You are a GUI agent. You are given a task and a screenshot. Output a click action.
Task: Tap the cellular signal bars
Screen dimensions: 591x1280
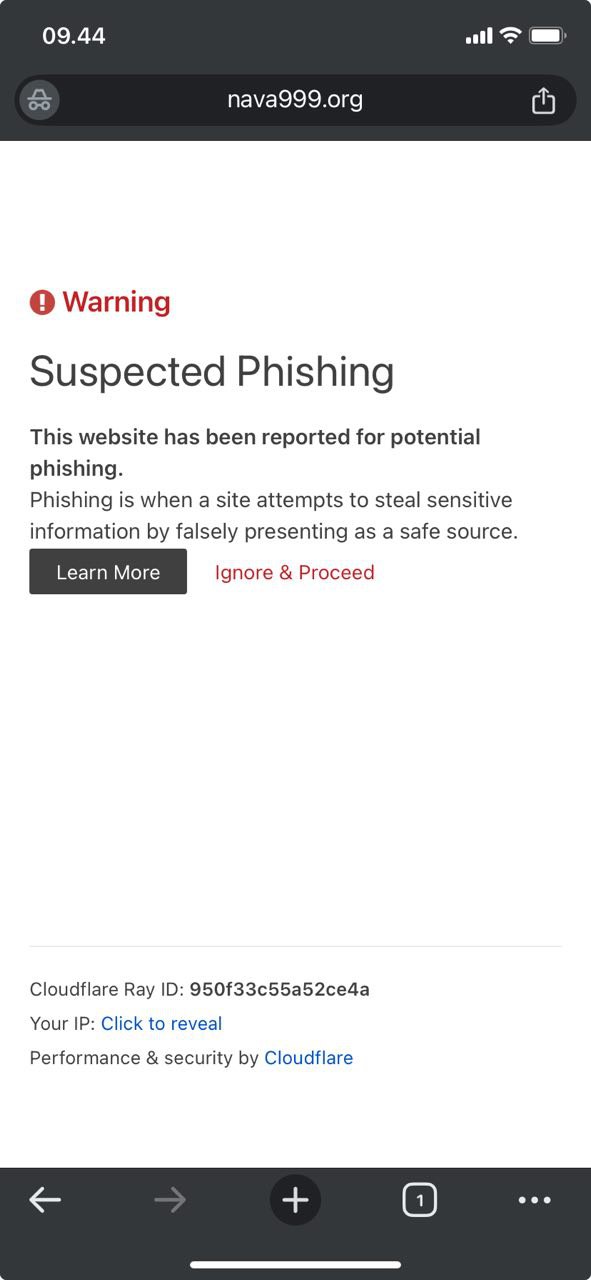pos(479,36)
